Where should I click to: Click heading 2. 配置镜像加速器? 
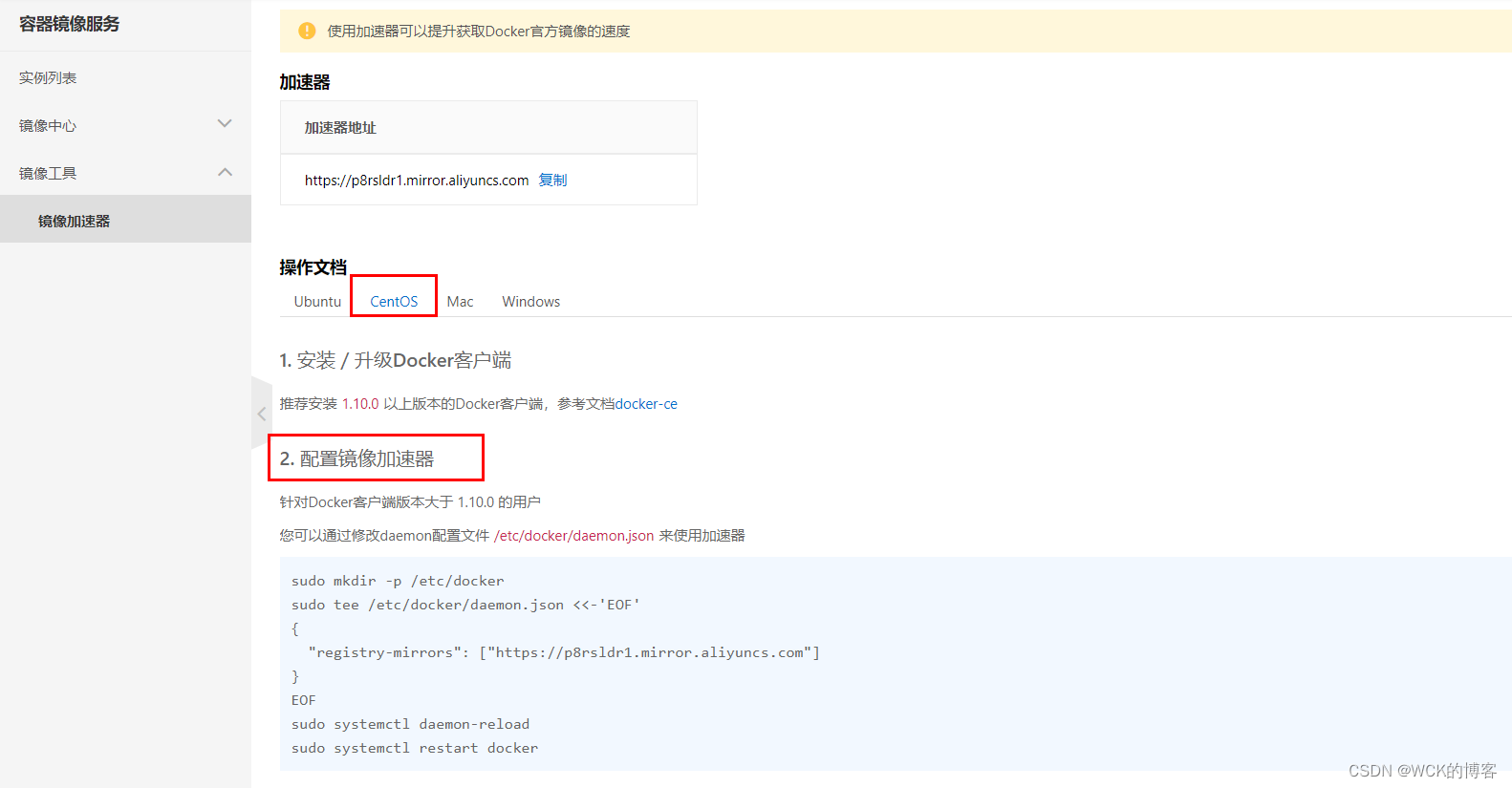click(x=356, y=458)
